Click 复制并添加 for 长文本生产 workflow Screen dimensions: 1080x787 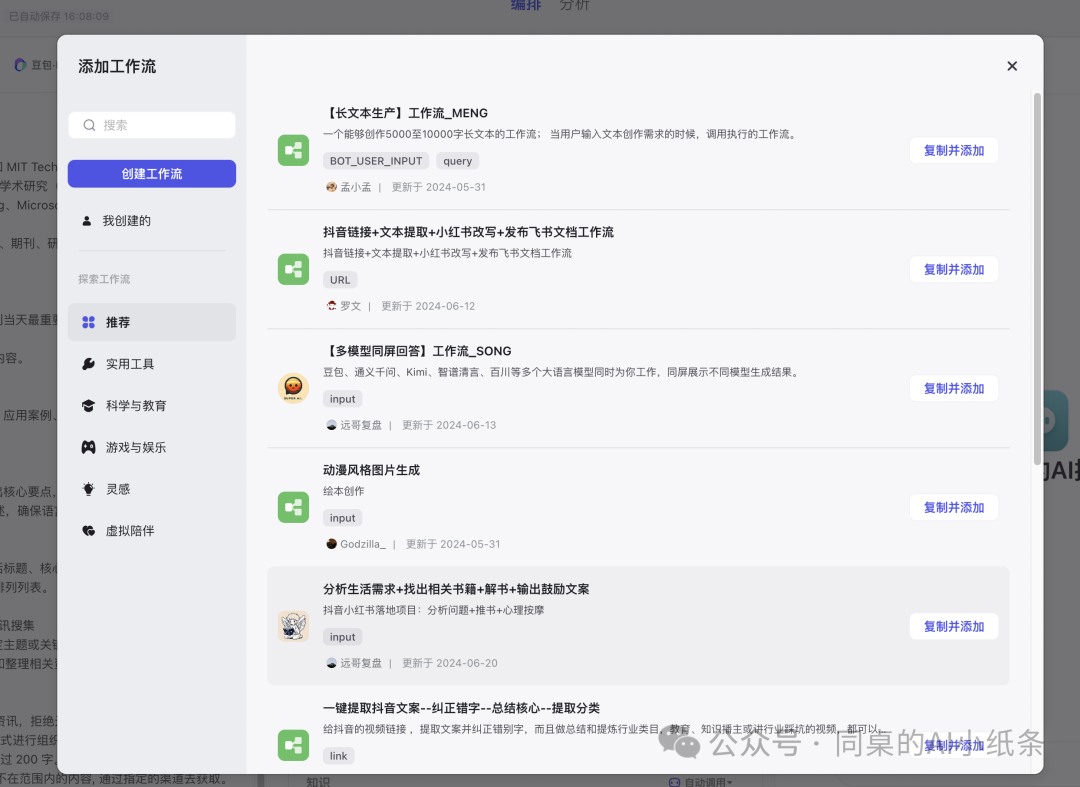(953, 150)
